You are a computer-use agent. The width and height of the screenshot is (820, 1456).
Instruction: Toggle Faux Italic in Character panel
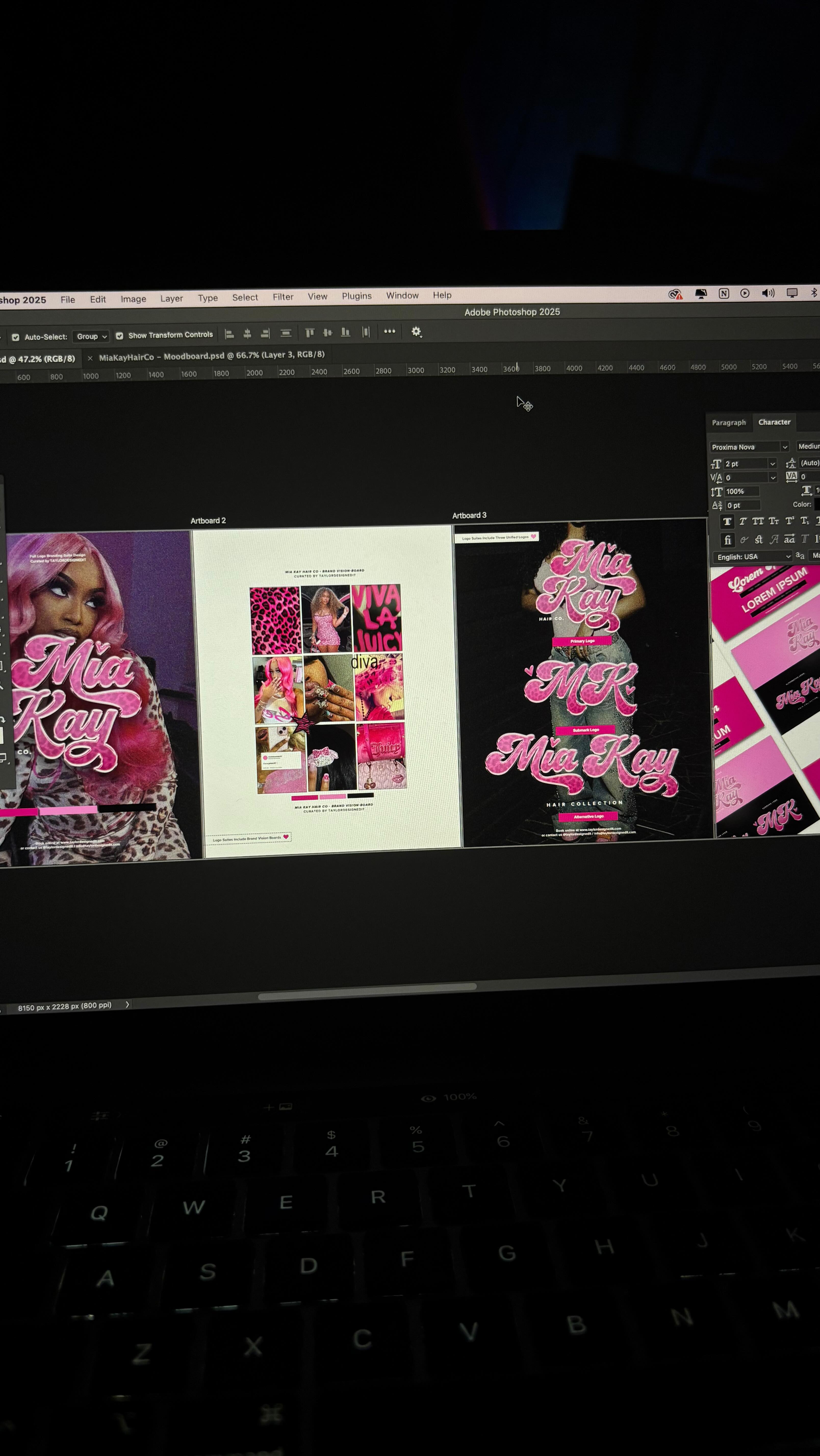pyautogui.click(x=742, y=521)
